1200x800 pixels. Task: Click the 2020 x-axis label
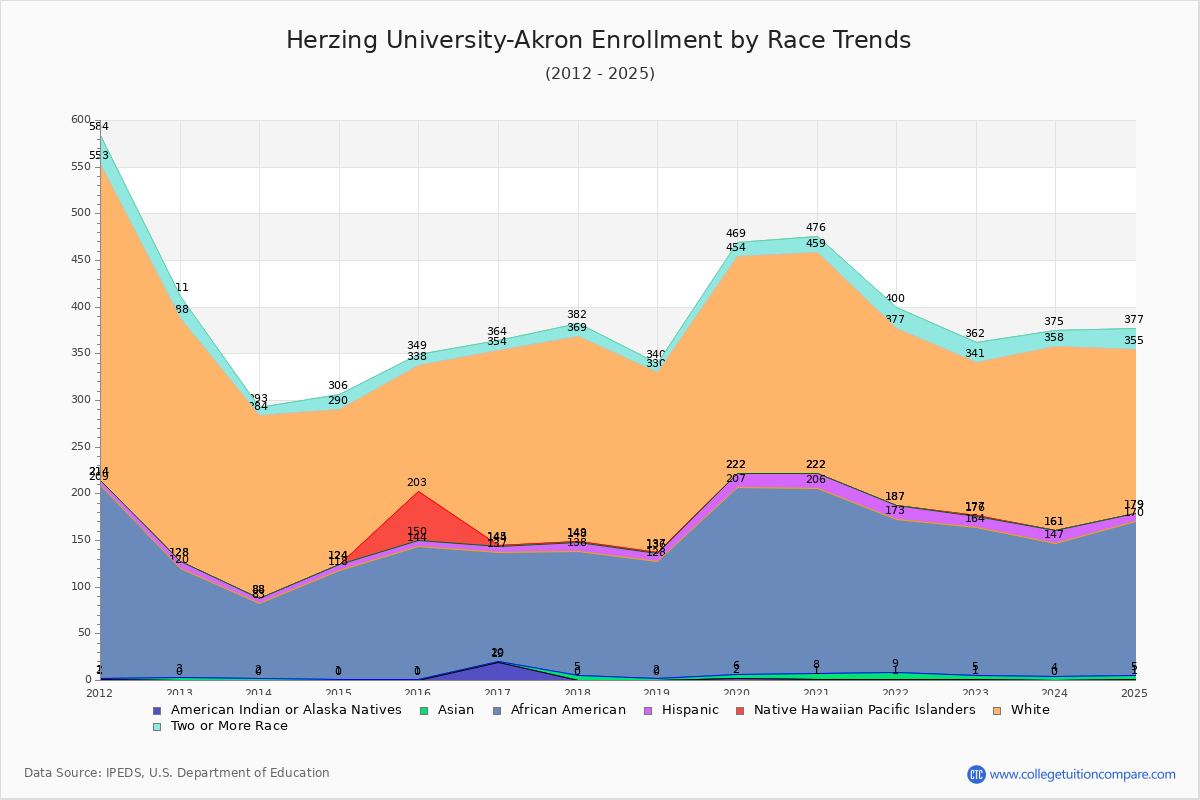(x=737, y=693)
